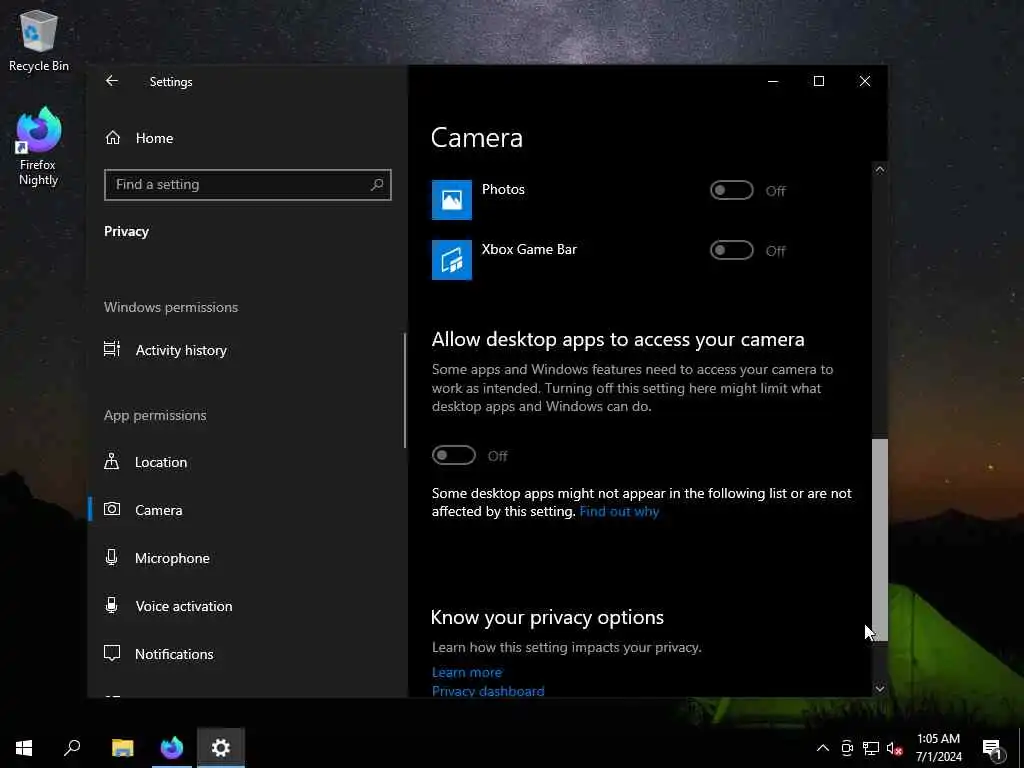Open network status tray icon
The width and height of the screenshot is (1024, 768).
[871, 748]
